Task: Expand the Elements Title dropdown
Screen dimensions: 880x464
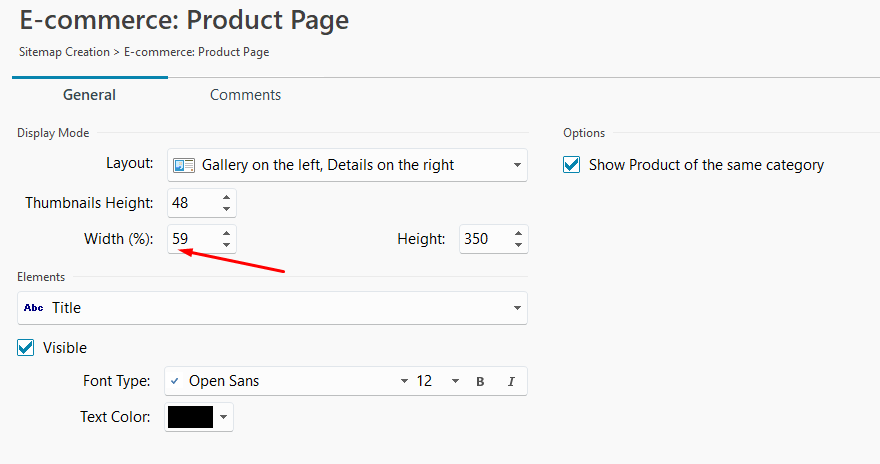Action: [x=517, y=308]
